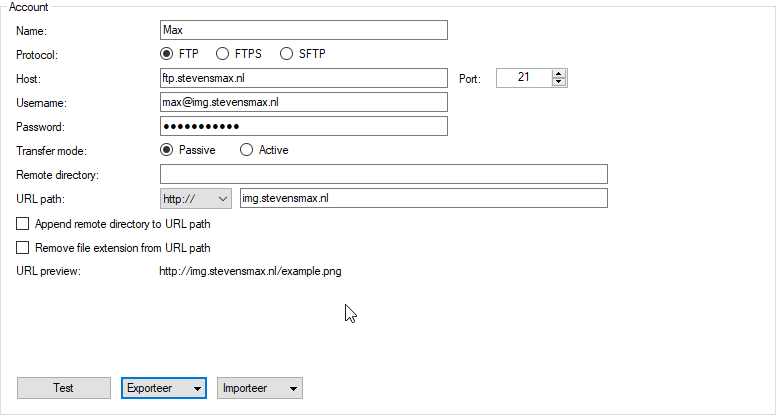This screenshot has width=776, height=416.
Task: Click into the Name field
Action: coord(303,30)
